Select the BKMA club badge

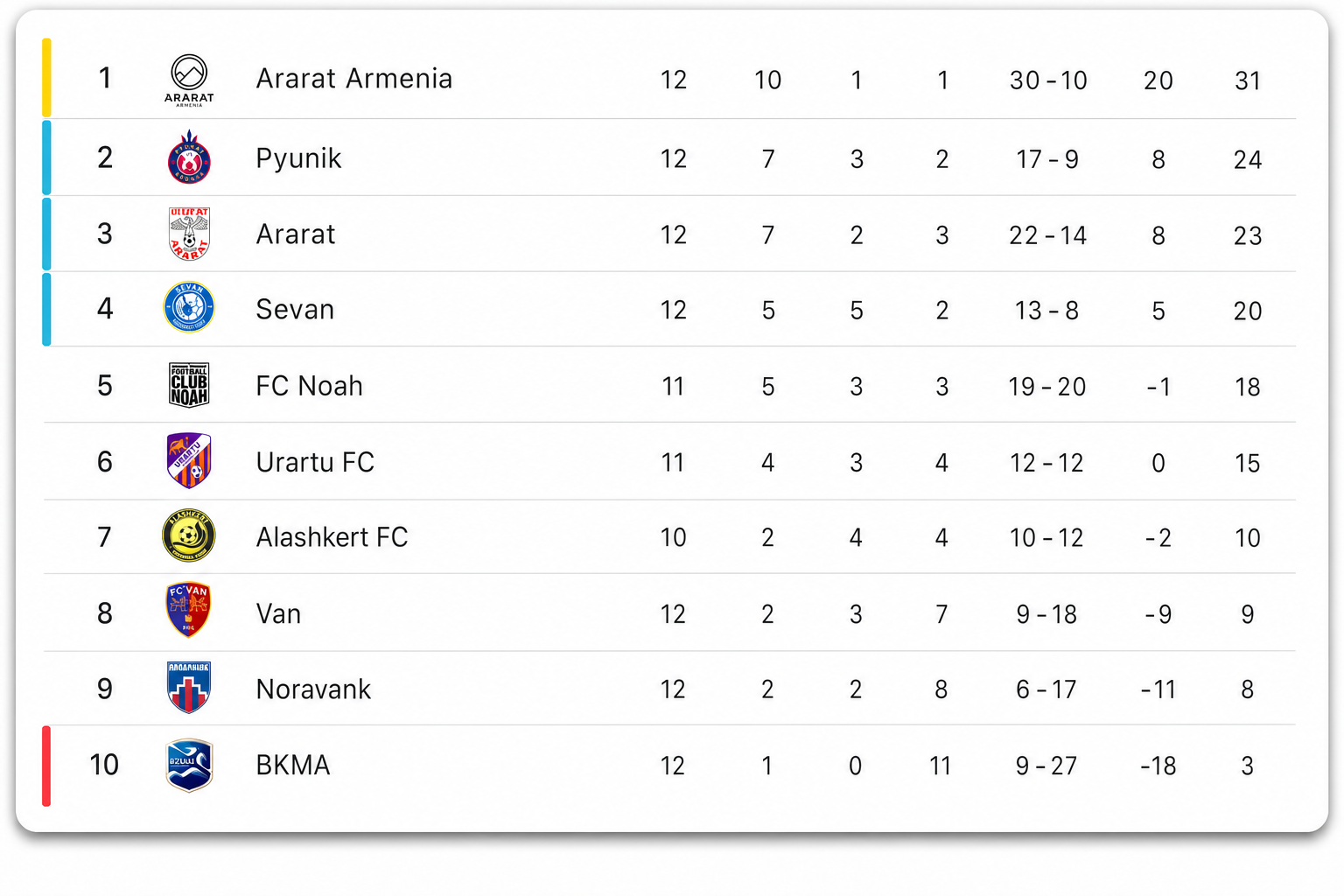tap(189, 765)
